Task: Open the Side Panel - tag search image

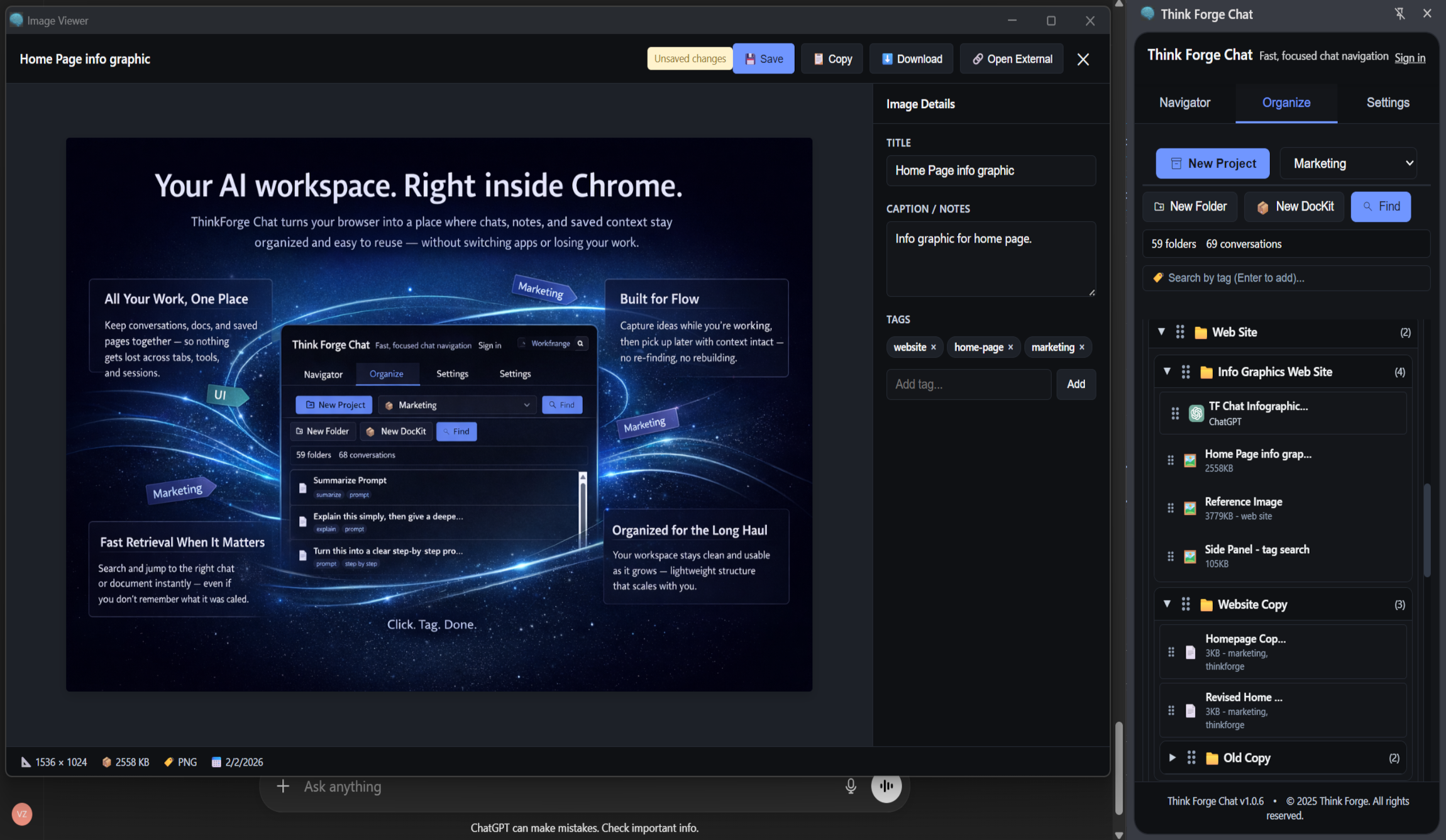Action: pos(1283,556)
